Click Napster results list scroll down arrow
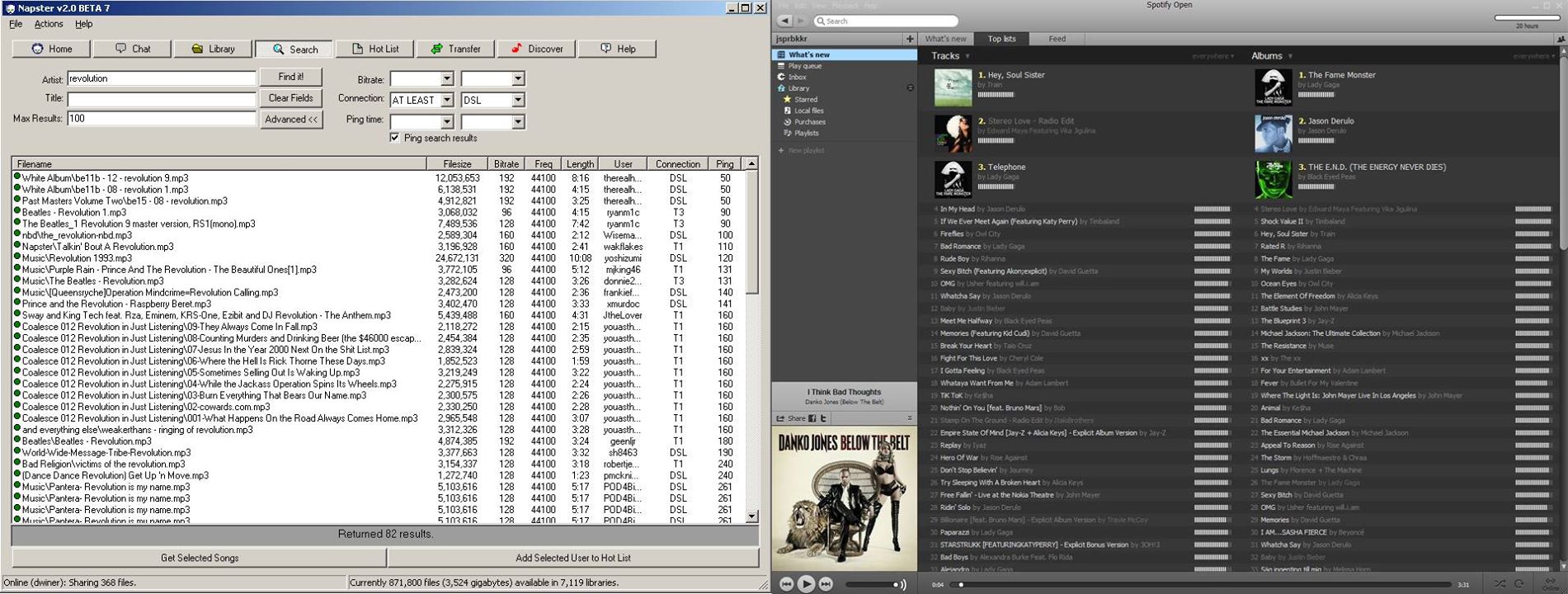Screen dimensions: 1568x594 pos(751,516)
